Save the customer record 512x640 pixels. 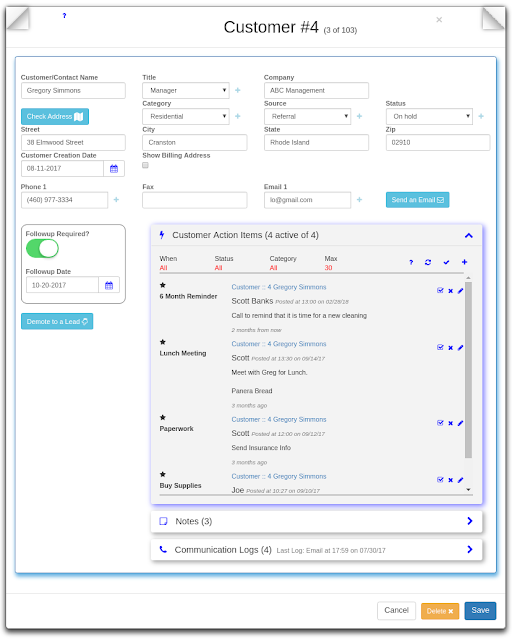(x=480, y=610)
